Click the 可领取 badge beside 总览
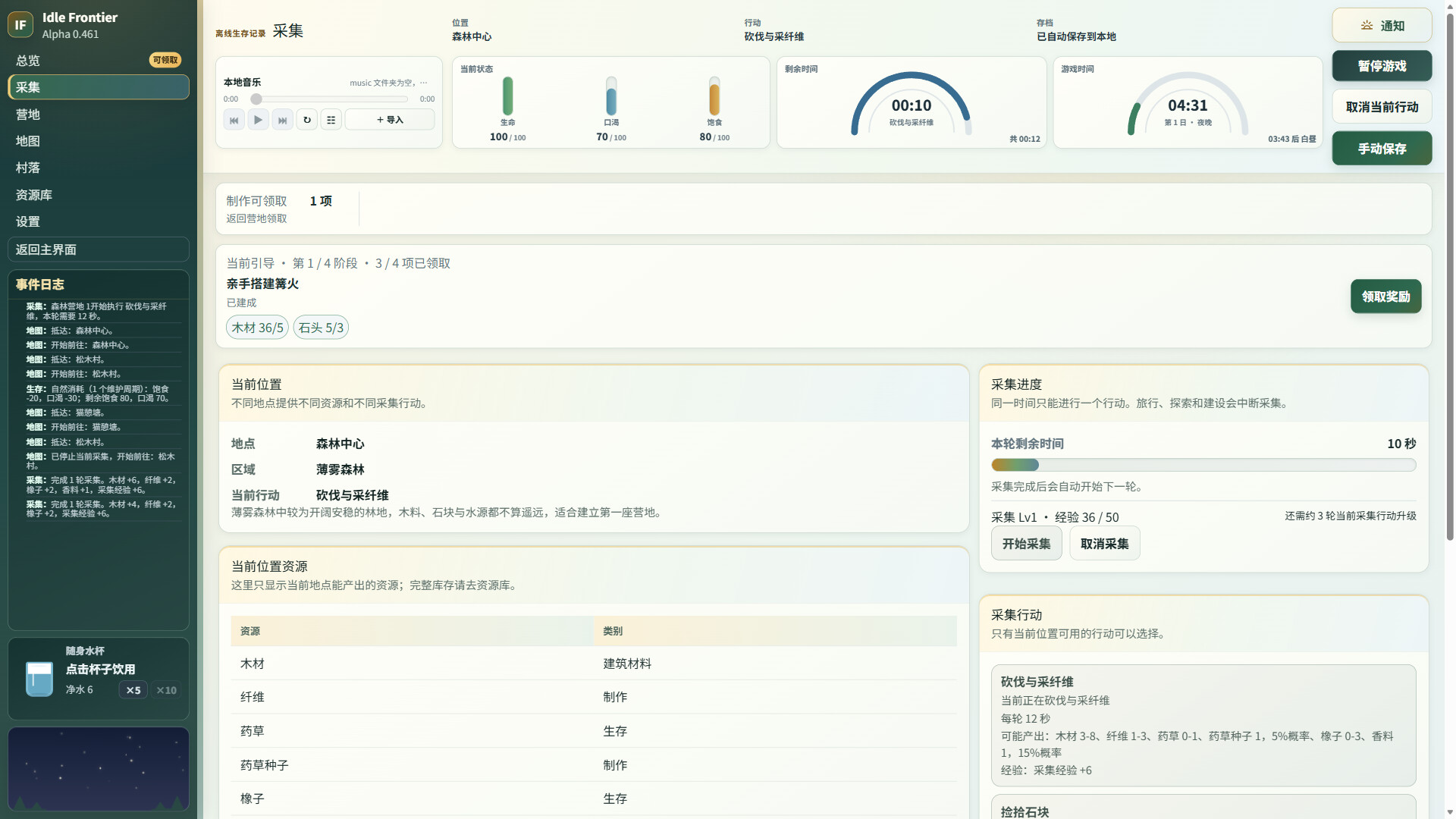The width and height of the screenshot is (1456, 819). [165, 60]
